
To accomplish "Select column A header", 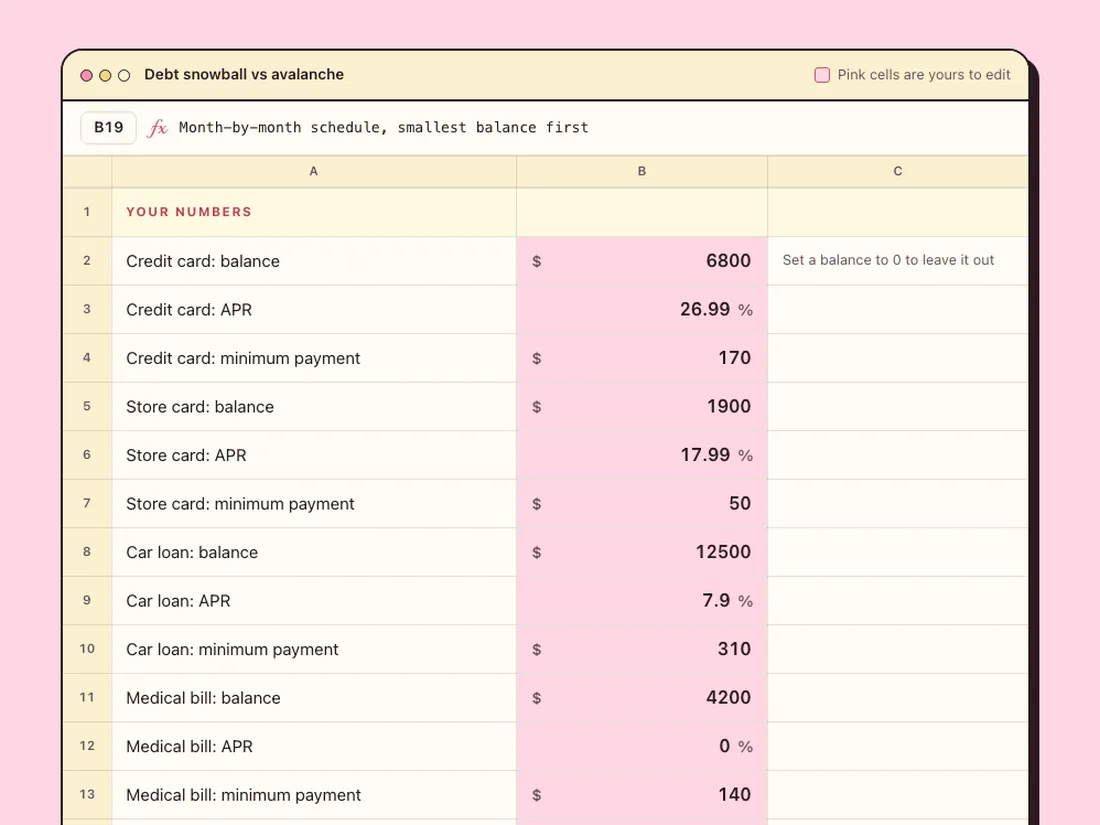I will (314, 171).
